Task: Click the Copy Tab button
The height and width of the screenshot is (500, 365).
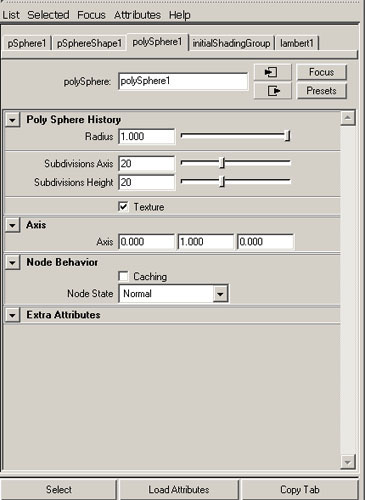Action: pyautogui.click(x=300, y=489)
